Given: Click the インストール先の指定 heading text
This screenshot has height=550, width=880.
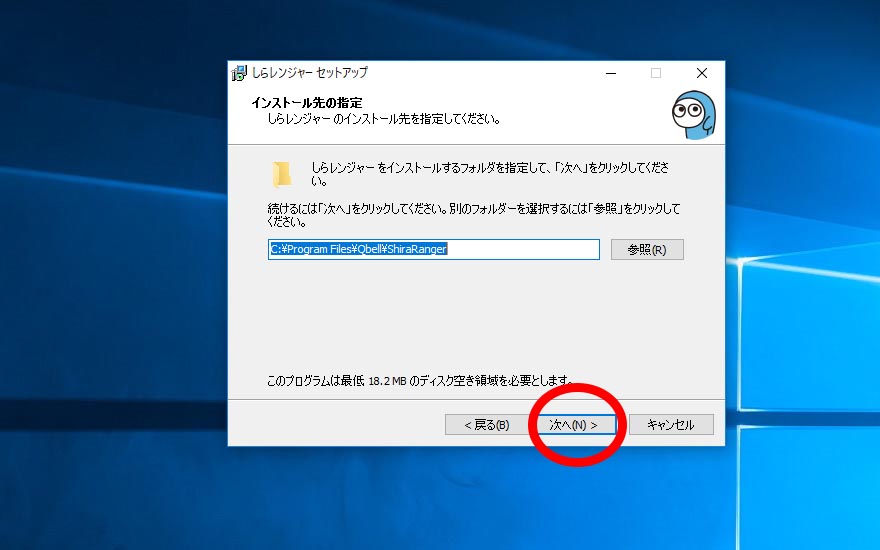Looking at the screenshot, I should tap(306, 103).
